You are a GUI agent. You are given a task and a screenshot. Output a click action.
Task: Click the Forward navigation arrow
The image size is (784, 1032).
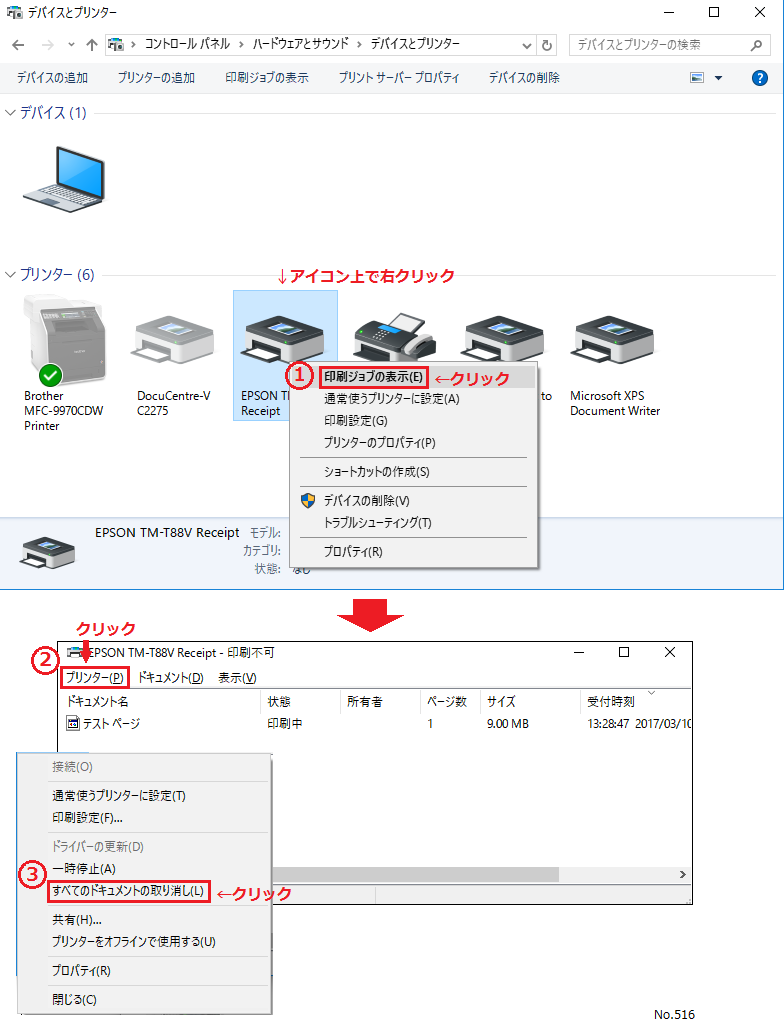[47, 45]
